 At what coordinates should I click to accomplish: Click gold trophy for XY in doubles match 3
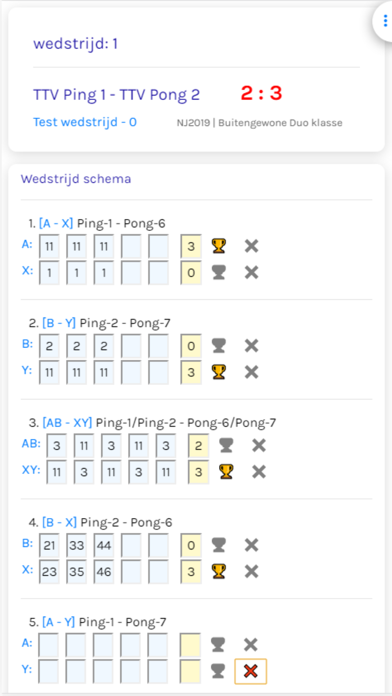pyautogui.click(x=226, y=471)
